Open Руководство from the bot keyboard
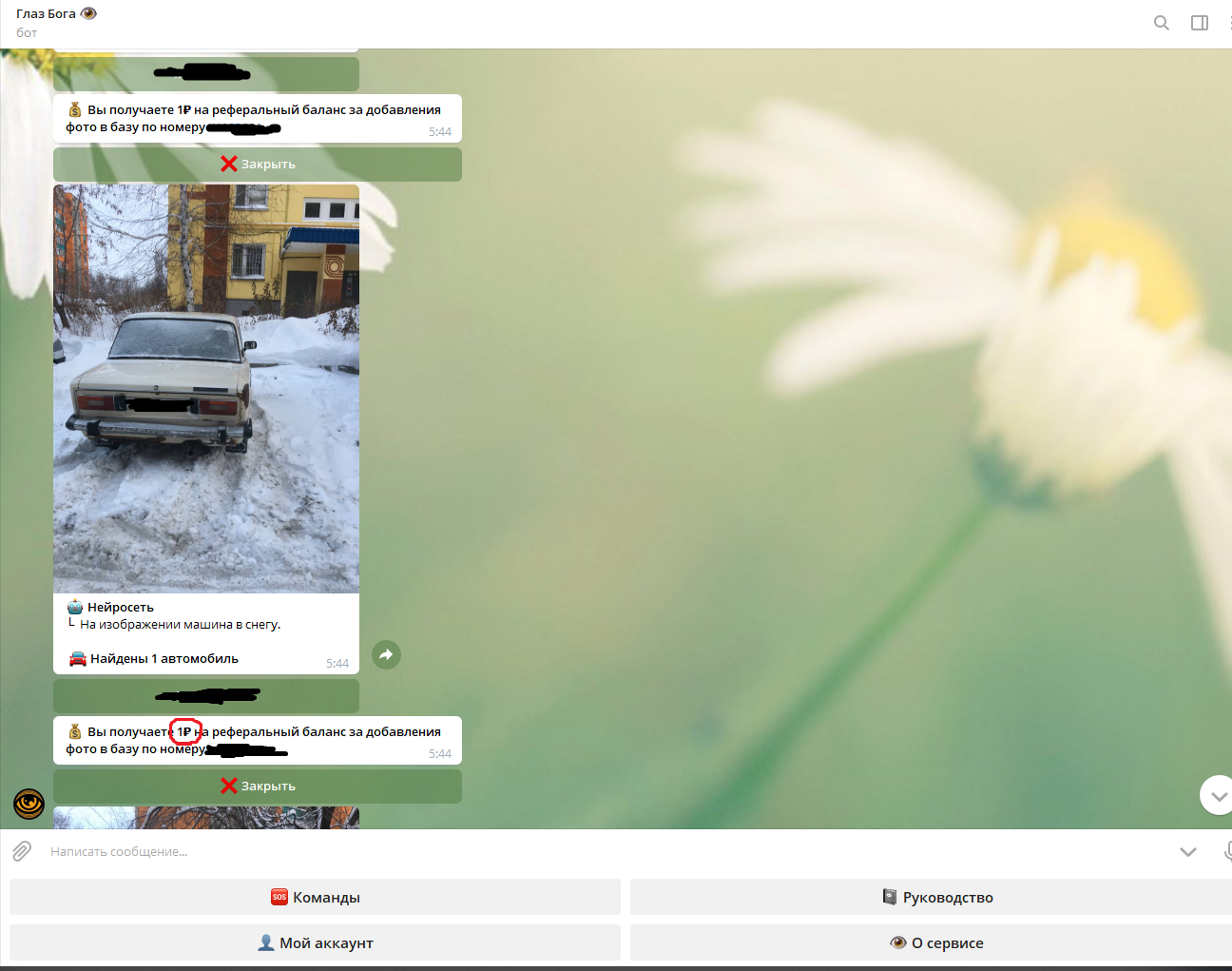 pyautogui.click(x=936, y=897)
